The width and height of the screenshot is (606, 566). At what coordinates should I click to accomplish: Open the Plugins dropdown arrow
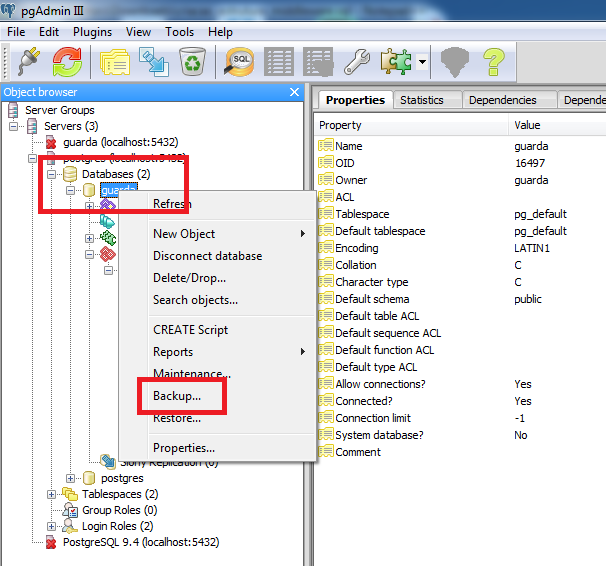click(422, 62)
